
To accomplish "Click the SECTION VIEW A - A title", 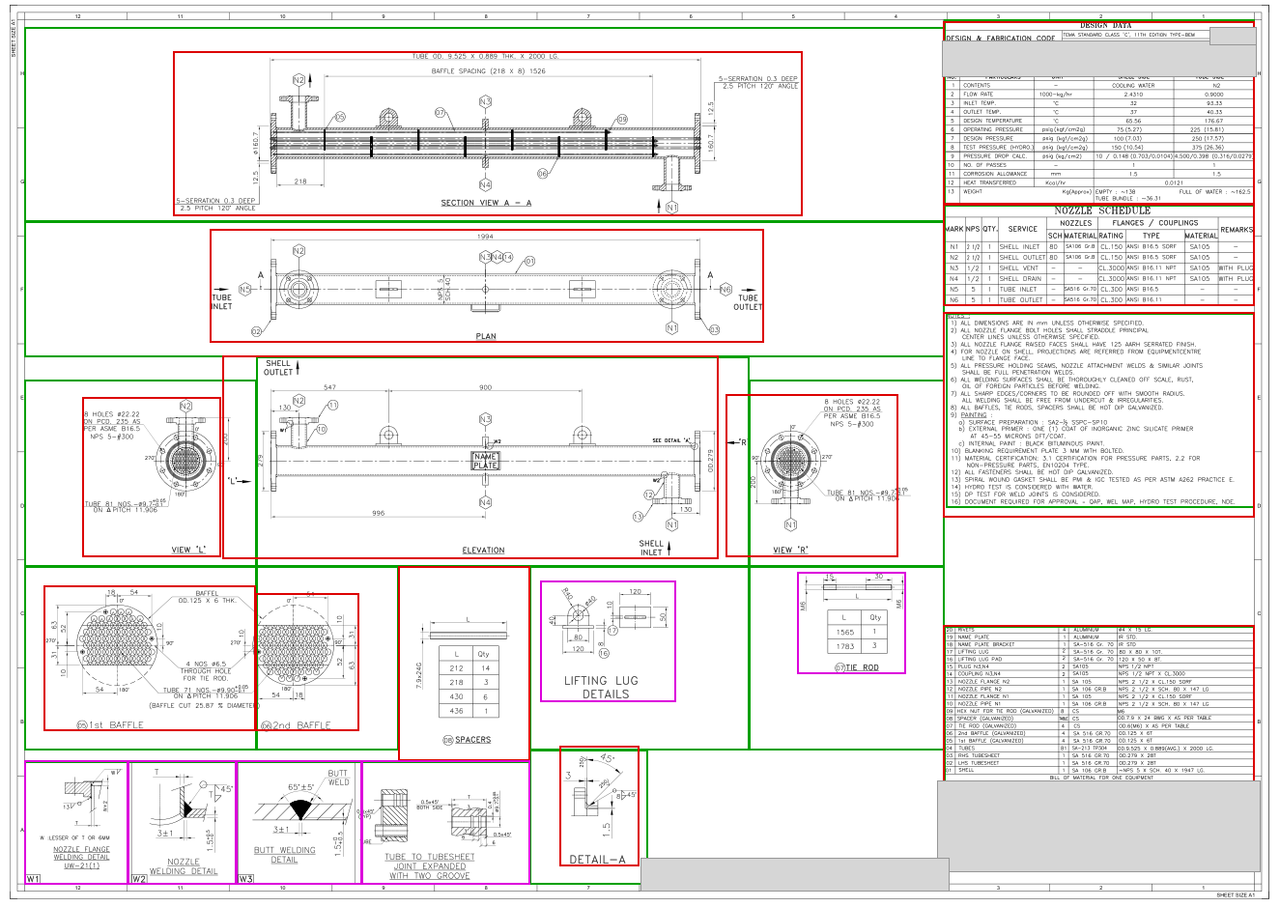I will pos(486,203).
